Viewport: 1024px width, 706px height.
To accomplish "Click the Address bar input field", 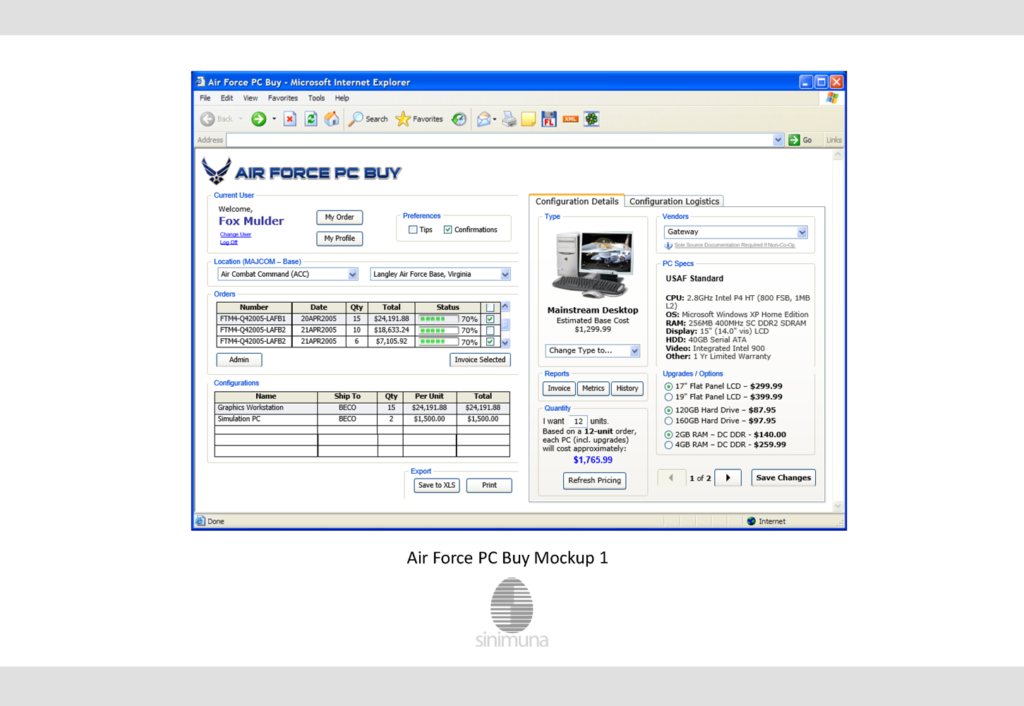I will [500, 140].
